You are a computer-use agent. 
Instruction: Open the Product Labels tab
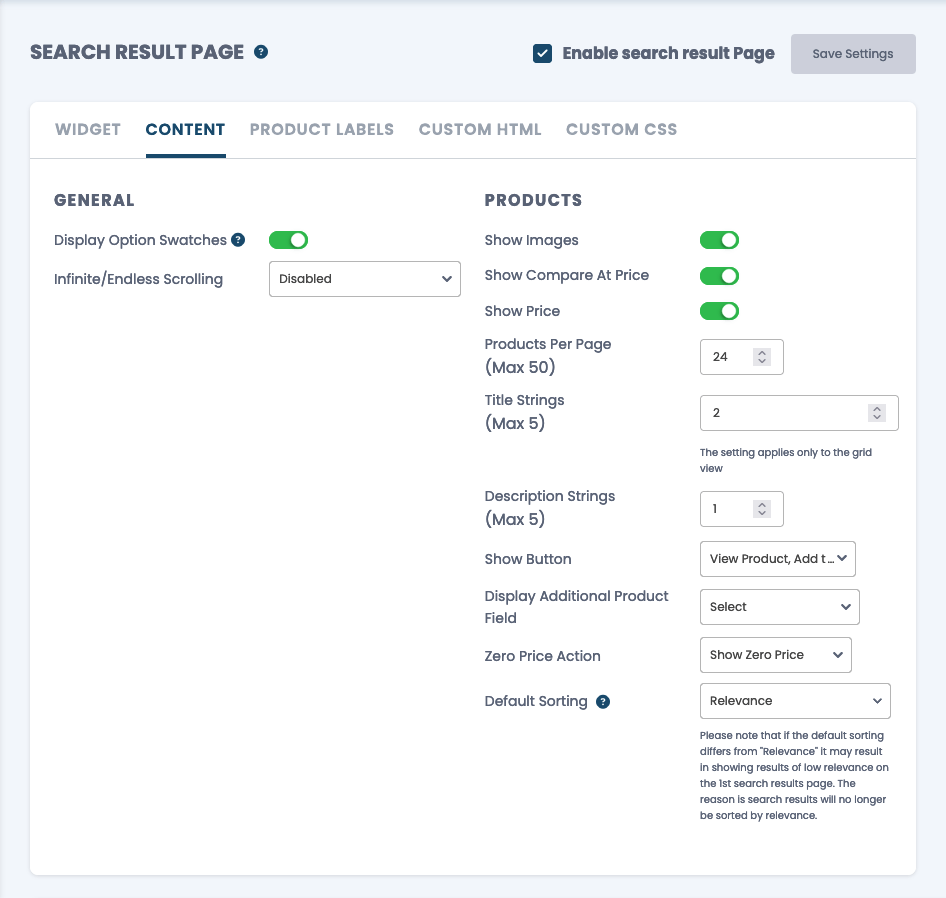tap(322, 130)
